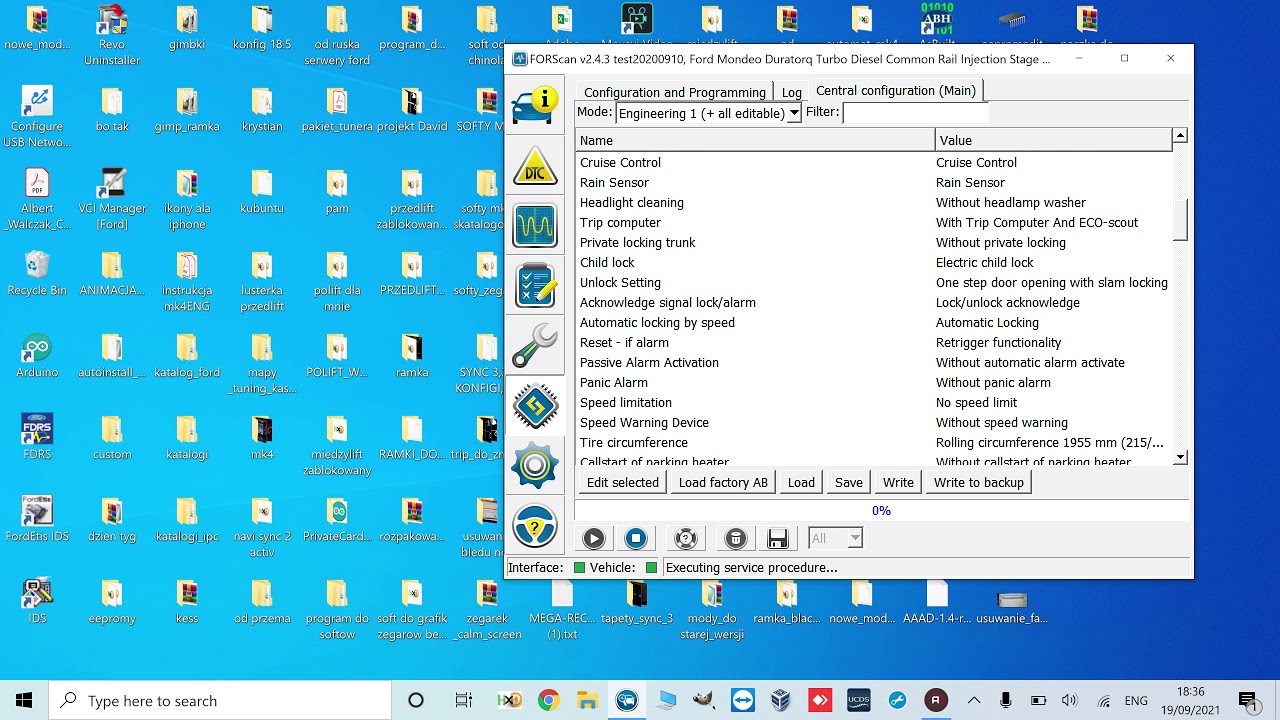Screen dimensions: 1280x720
Task: Click the trash bin delete icon
Action: pyautogui.click(x=736, y=539)
